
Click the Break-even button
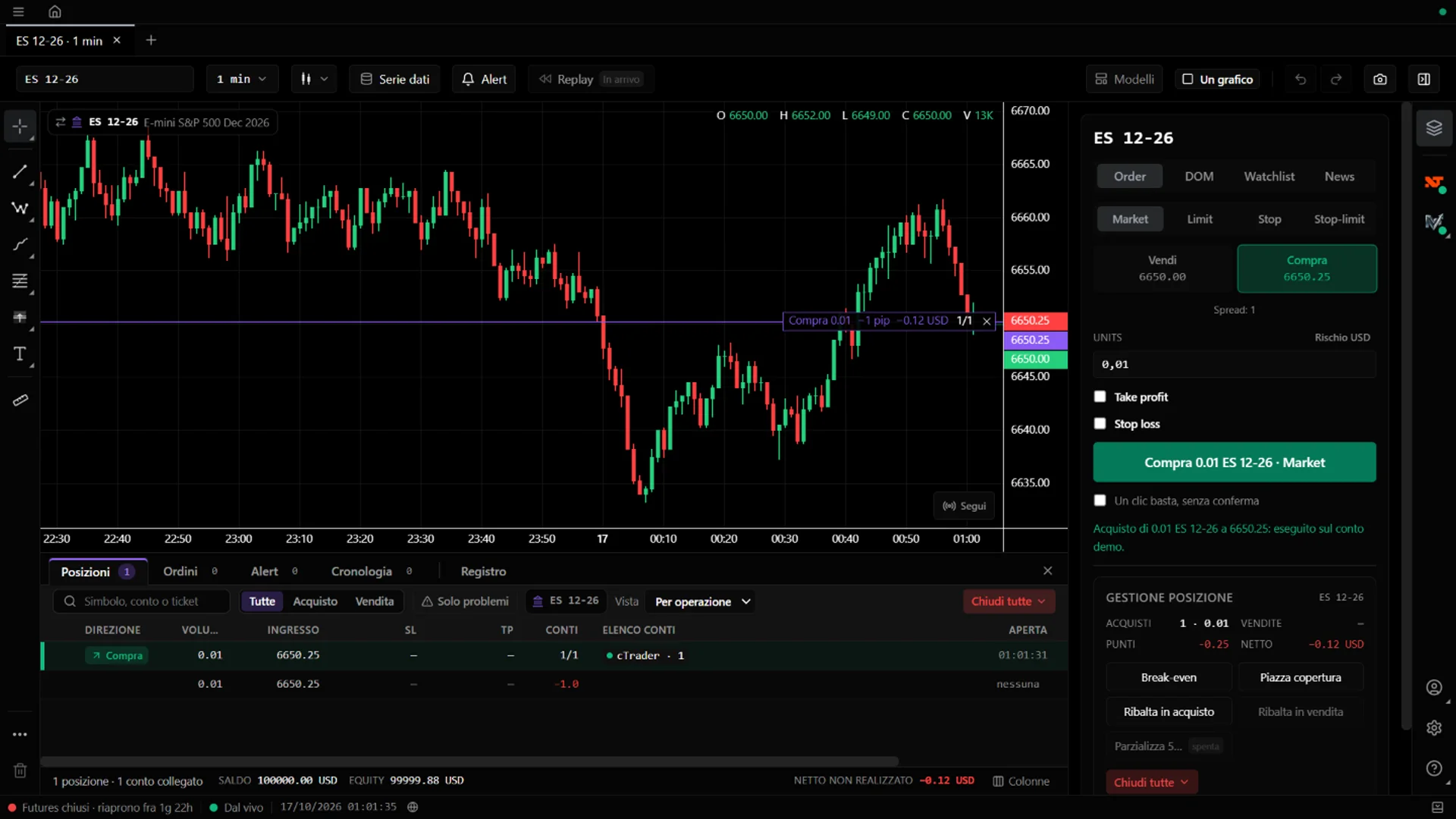pyautogui.click(x=1169, y=677)
